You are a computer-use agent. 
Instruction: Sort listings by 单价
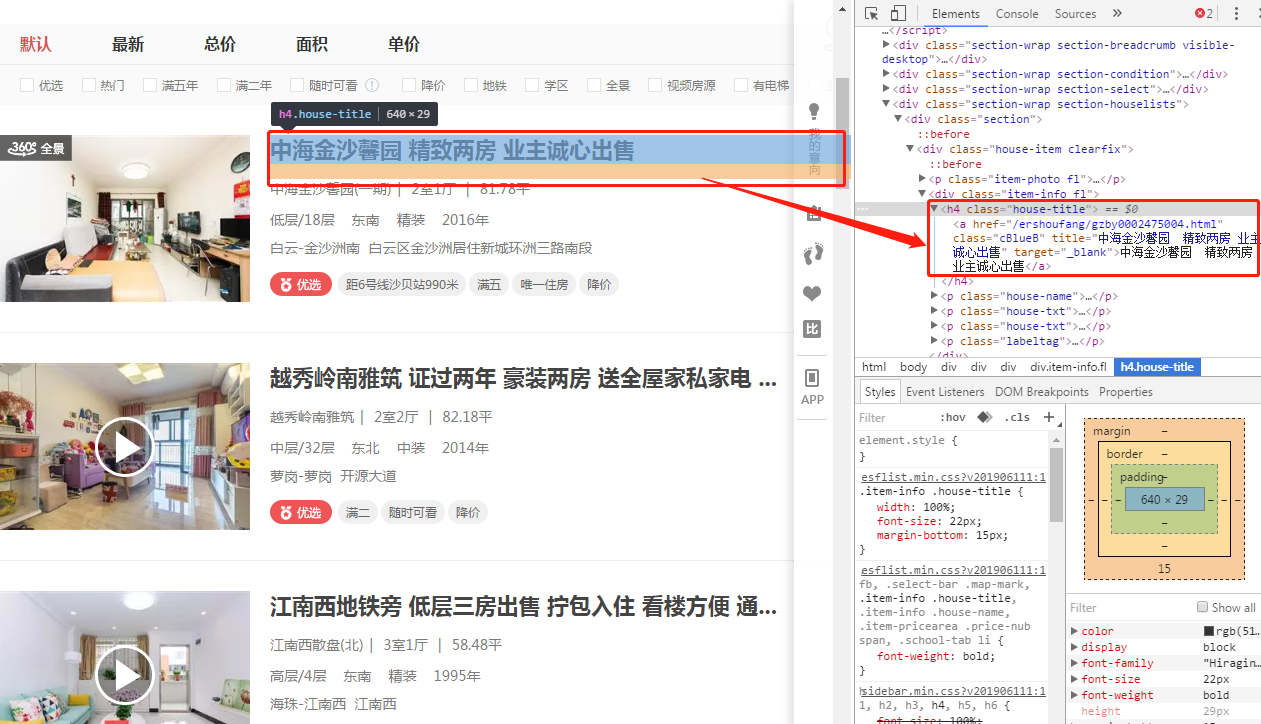tap(404, 44)
